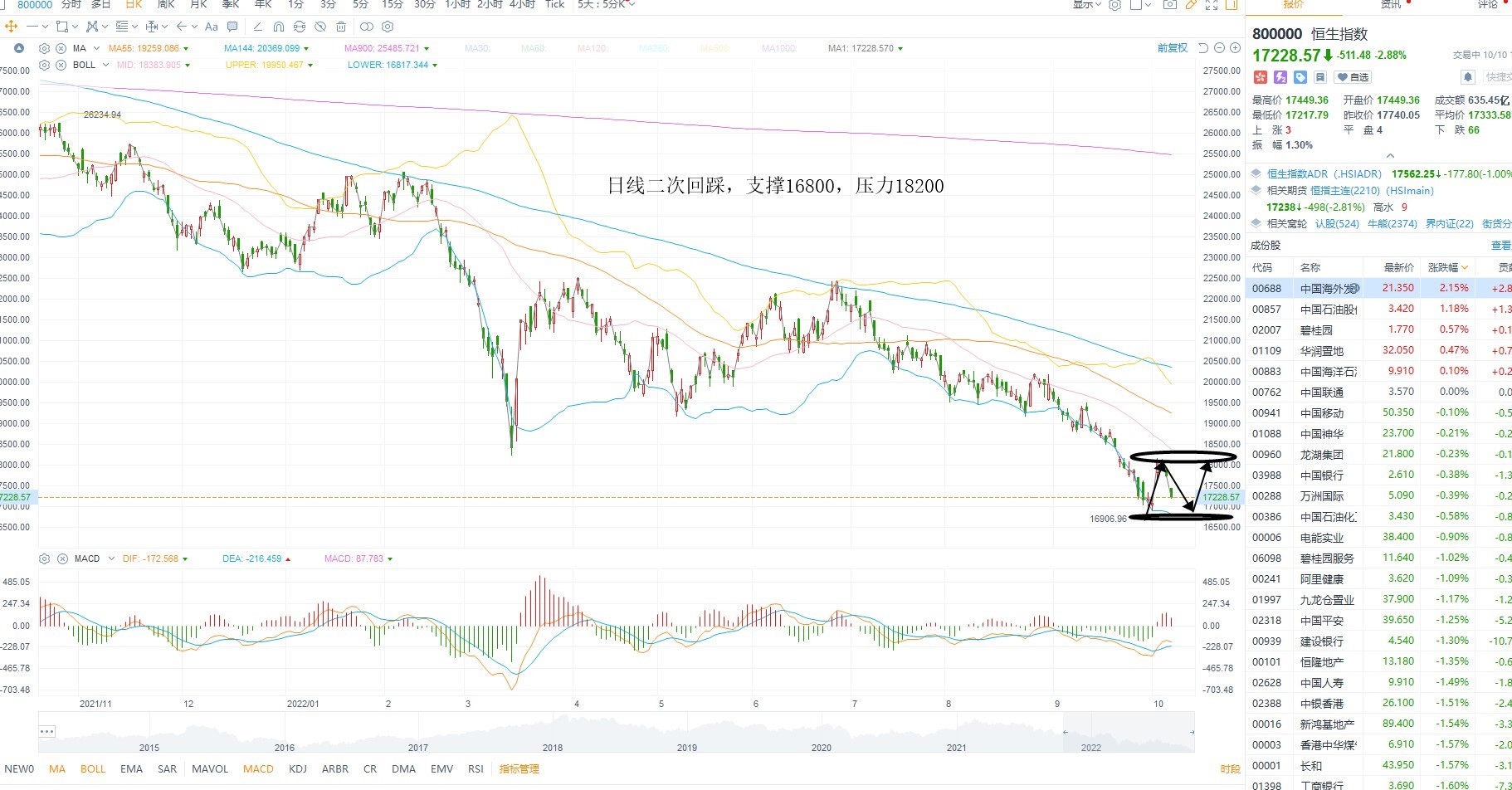The width and height of the screenshot is (1512, 790).
Task: Select the KDJ indicator tab
Action: pos(298,768)
